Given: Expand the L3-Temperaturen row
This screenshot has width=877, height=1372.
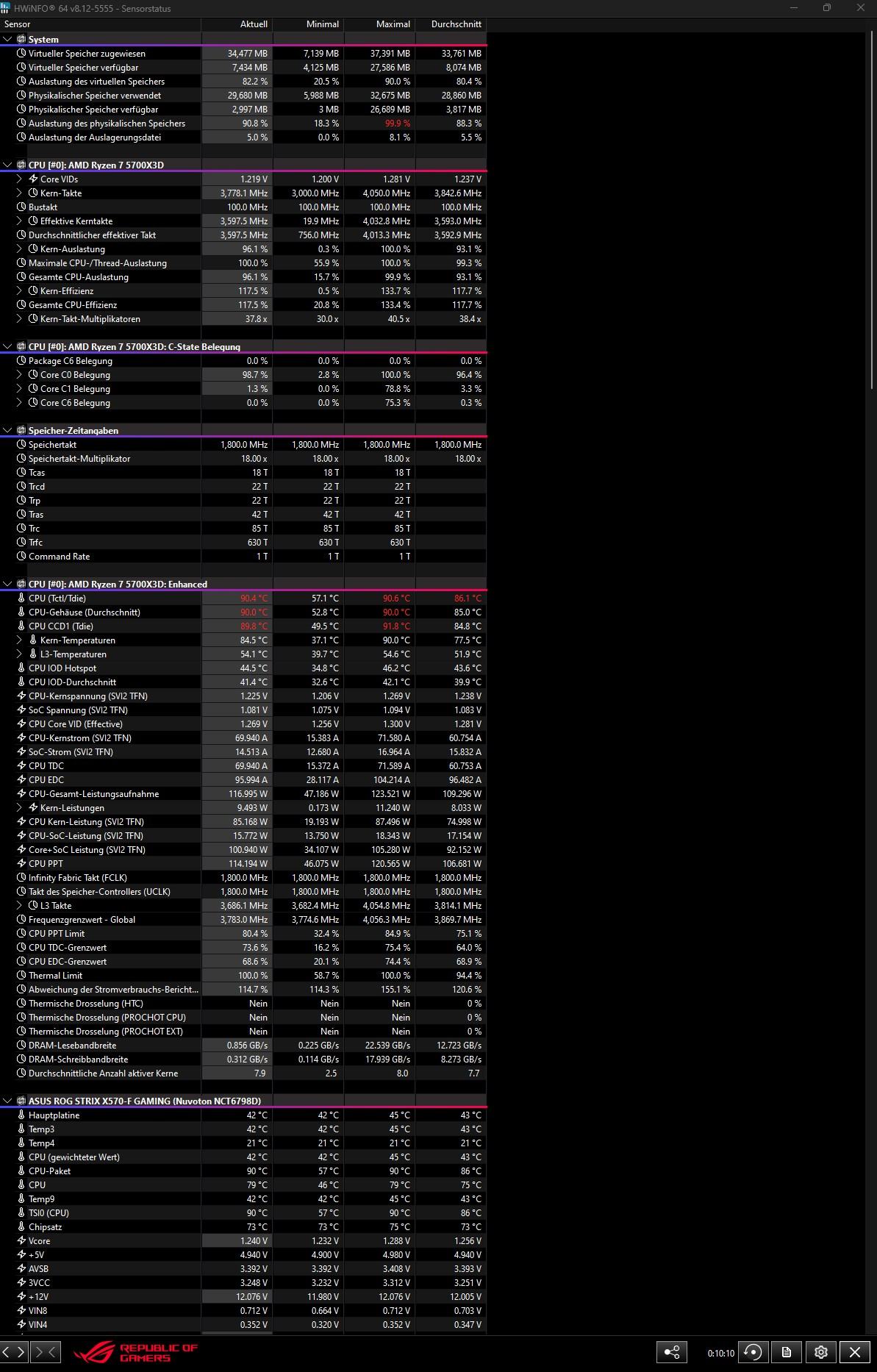Looking at the screenshot, I should [x=19, y=654].
